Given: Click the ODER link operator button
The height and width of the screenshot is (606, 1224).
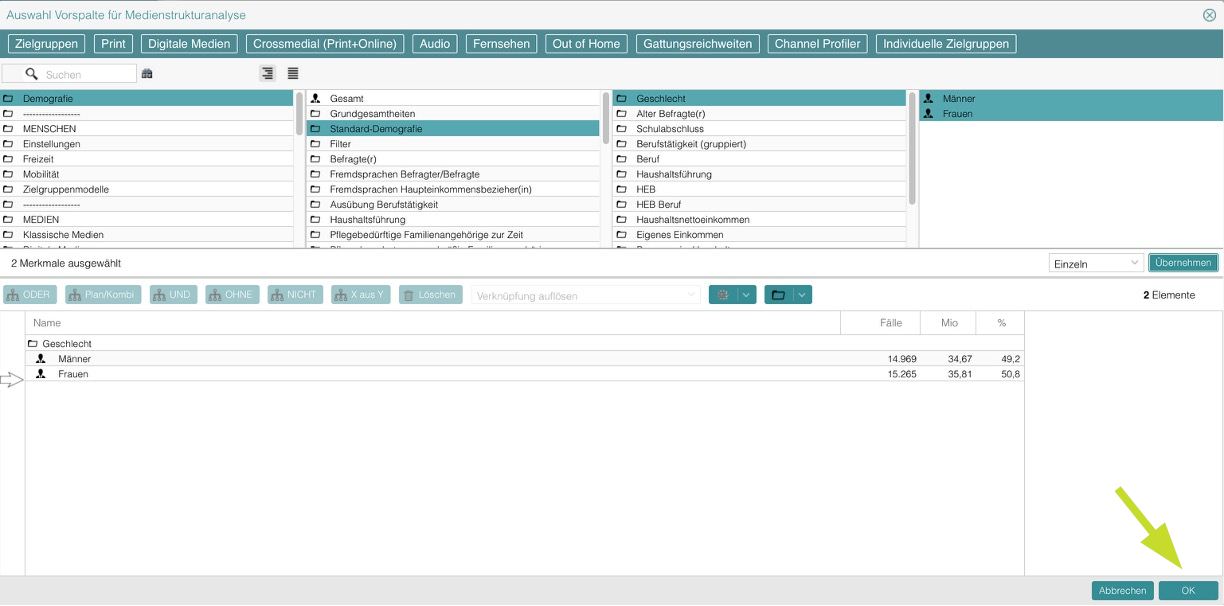Looking at the screenshot, I should click(x=30, y=295).
